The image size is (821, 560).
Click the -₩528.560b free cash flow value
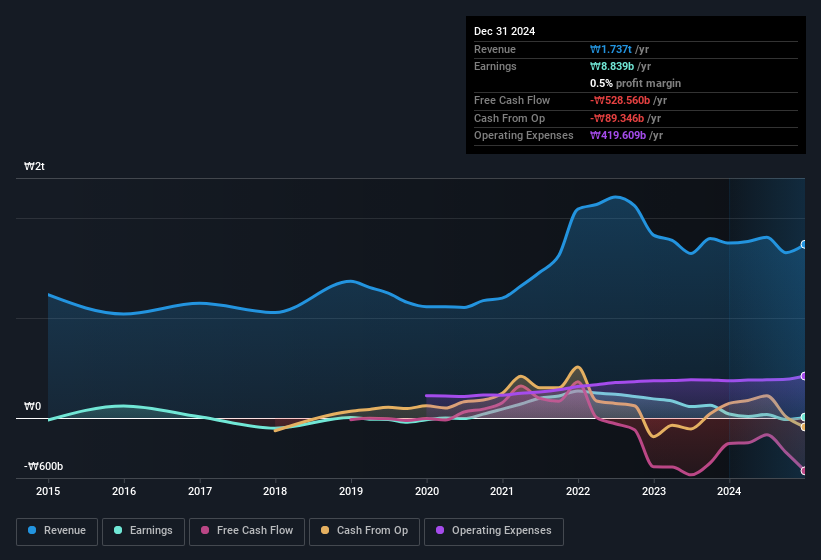(626, 100)
